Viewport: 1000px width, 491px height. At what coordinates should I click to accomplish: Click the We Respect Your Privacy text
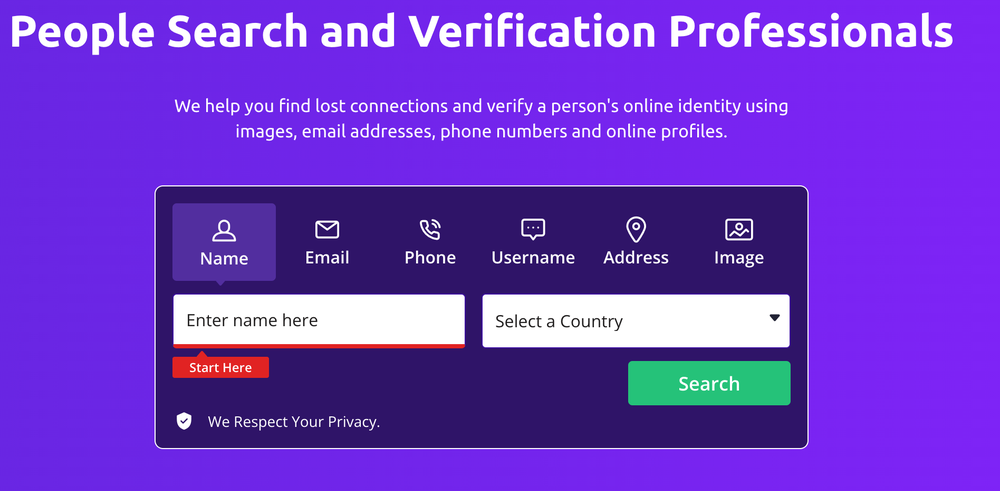[x=294, y=421]
